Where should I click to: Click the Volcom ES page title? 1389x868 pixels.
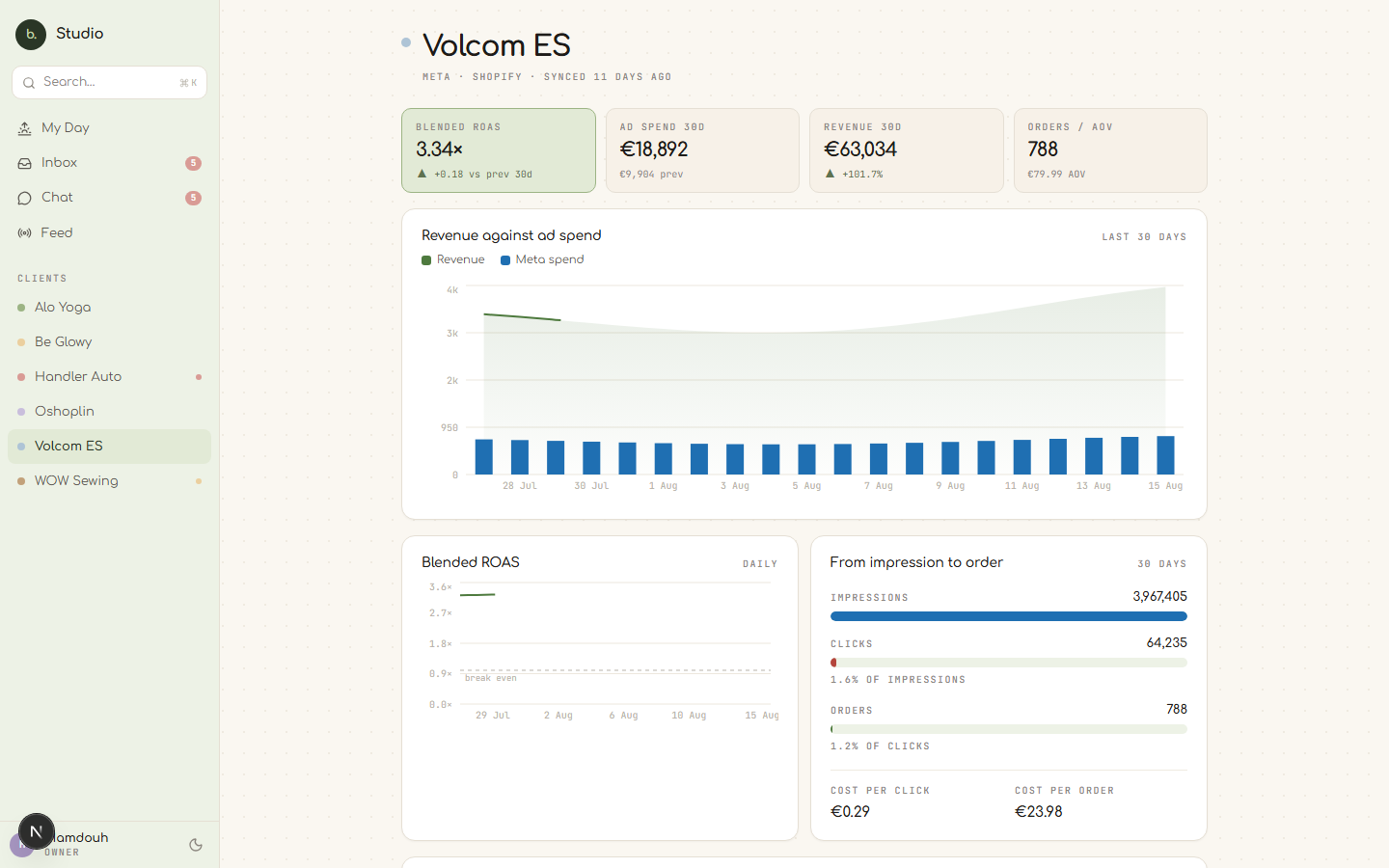point(497,45)
